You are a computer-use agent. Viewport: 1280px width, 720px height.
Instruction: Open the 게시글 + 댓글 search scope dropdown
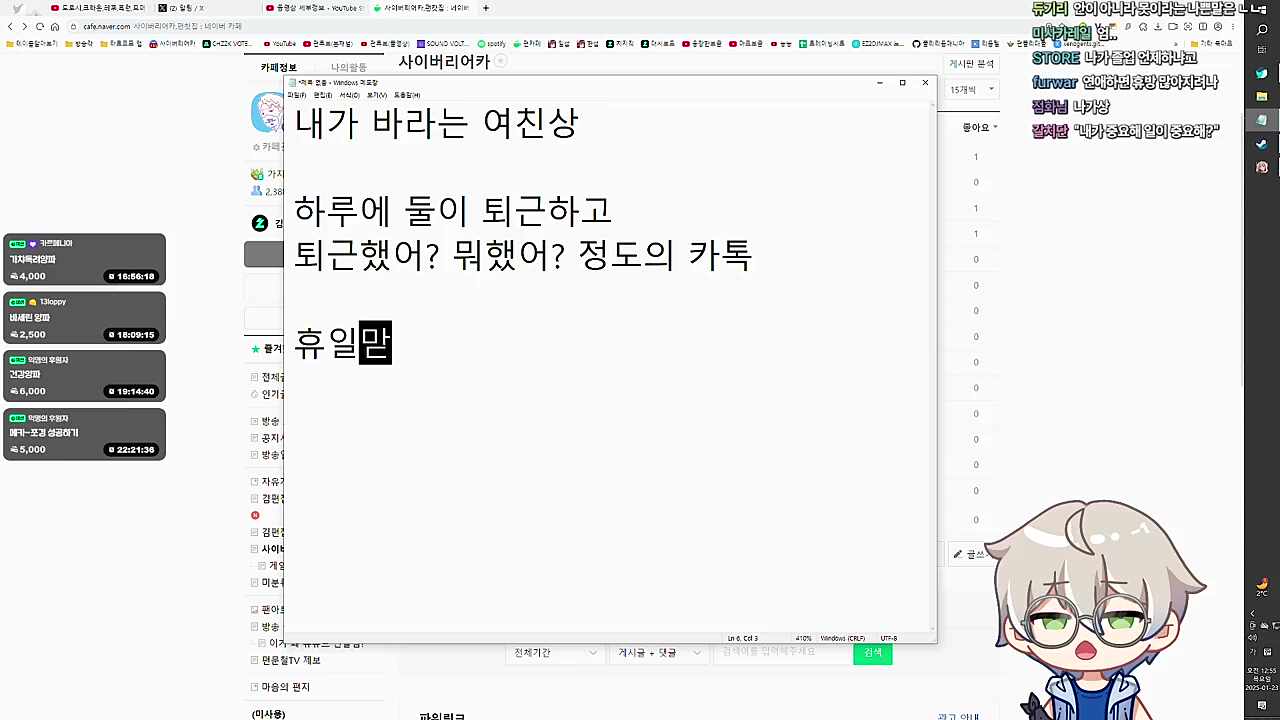[659, 653]
